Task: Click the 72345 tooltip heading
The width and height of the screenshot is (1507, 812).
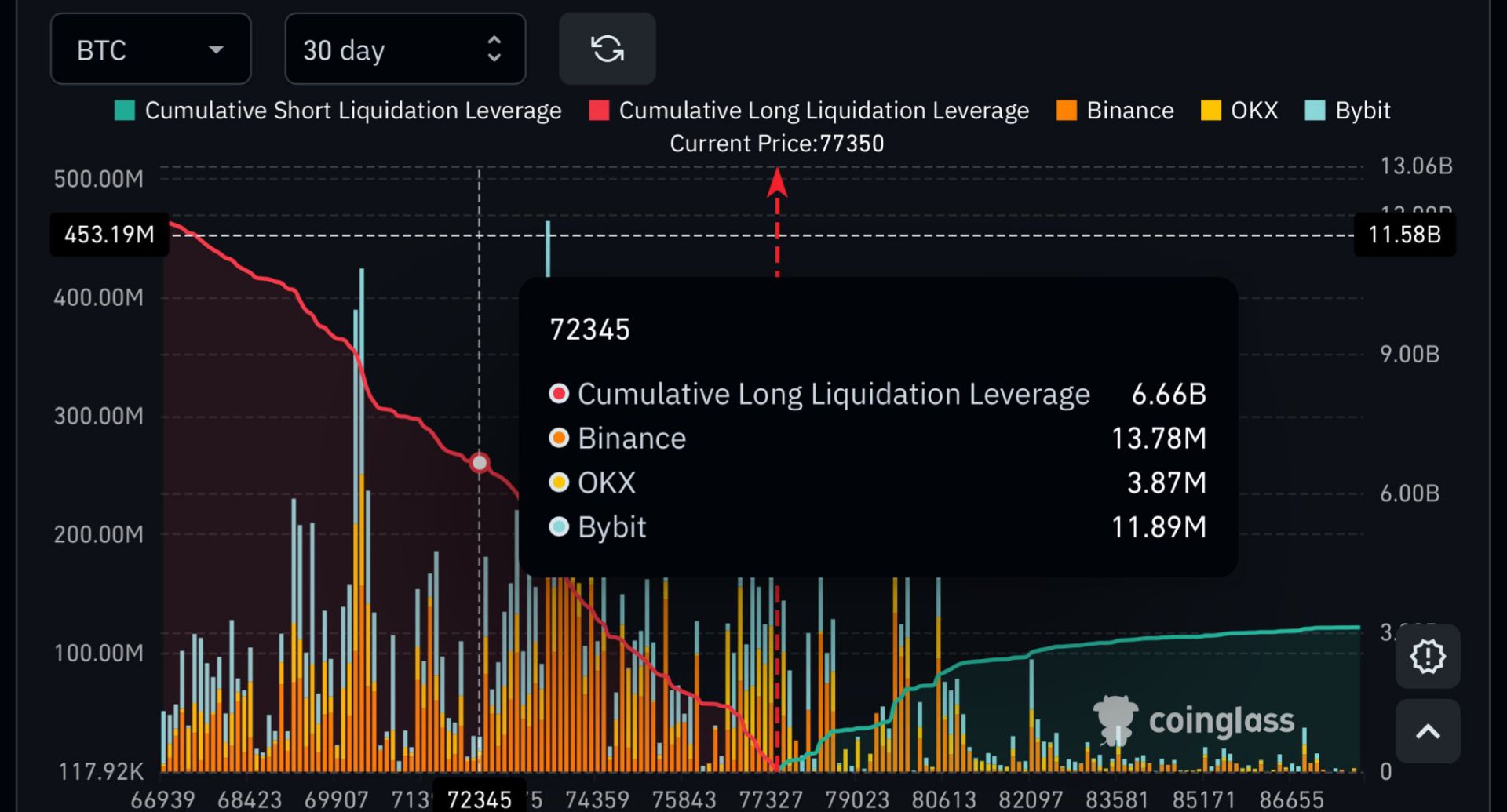Action: [x=590, y=330]
